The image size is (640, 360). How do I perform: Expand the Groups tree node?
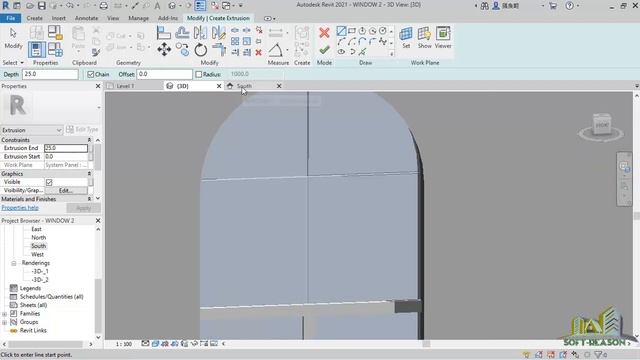point(4,322)
